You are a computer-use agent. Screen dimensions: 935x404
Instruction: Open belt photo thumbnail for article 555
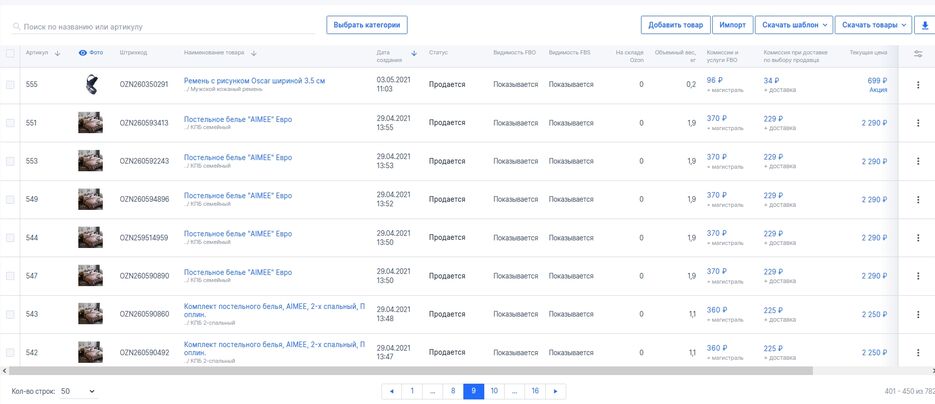(90, 85)
